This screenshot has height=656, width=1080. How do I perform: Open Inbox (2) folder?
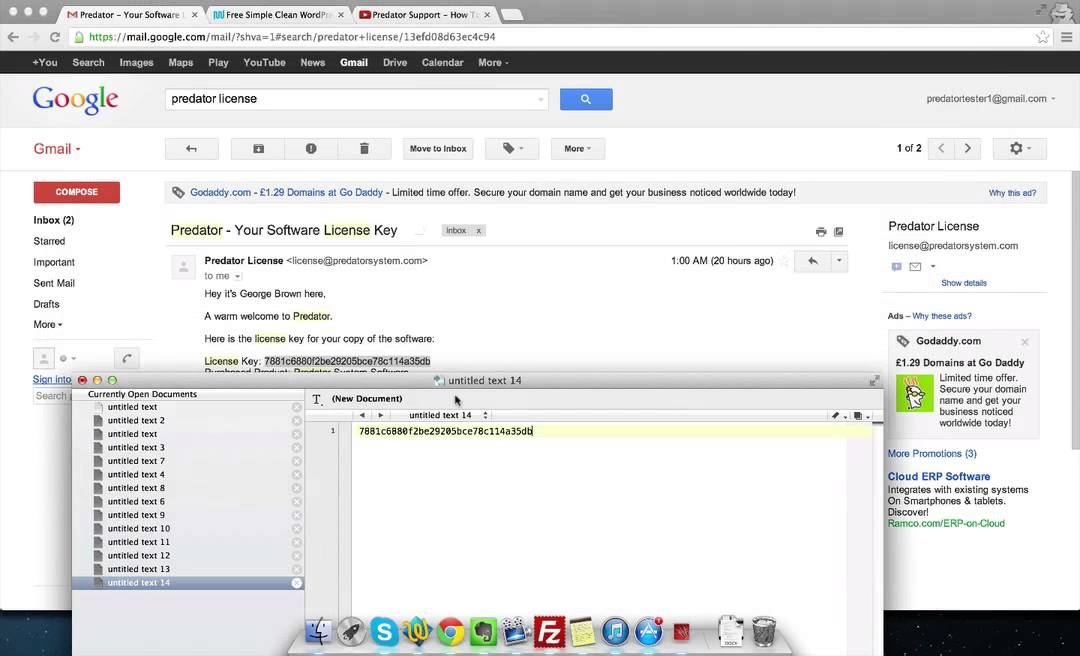click(x=54, y=221)
